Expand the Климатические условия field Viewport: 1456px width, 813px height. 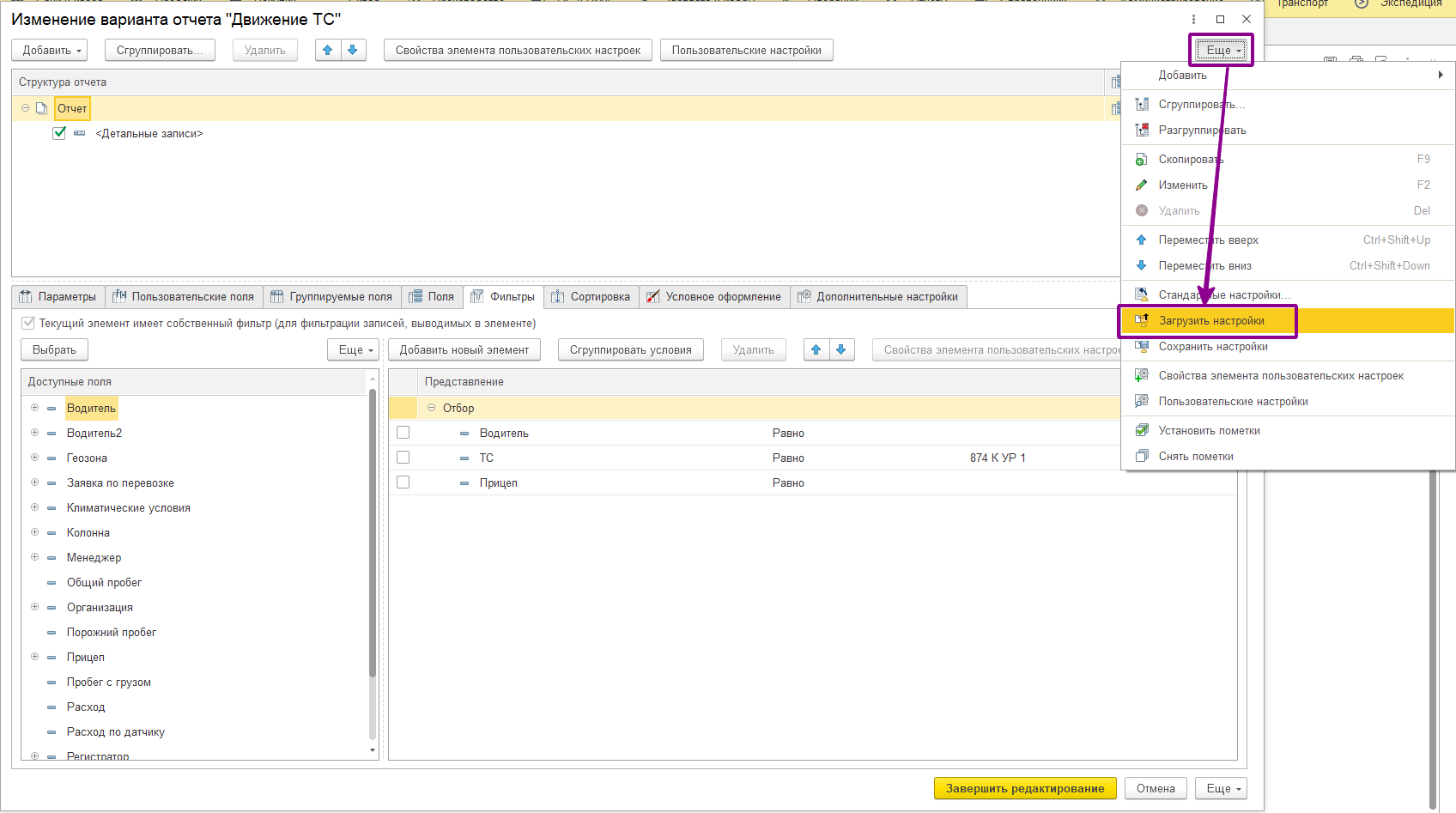[x=34, y=507]
